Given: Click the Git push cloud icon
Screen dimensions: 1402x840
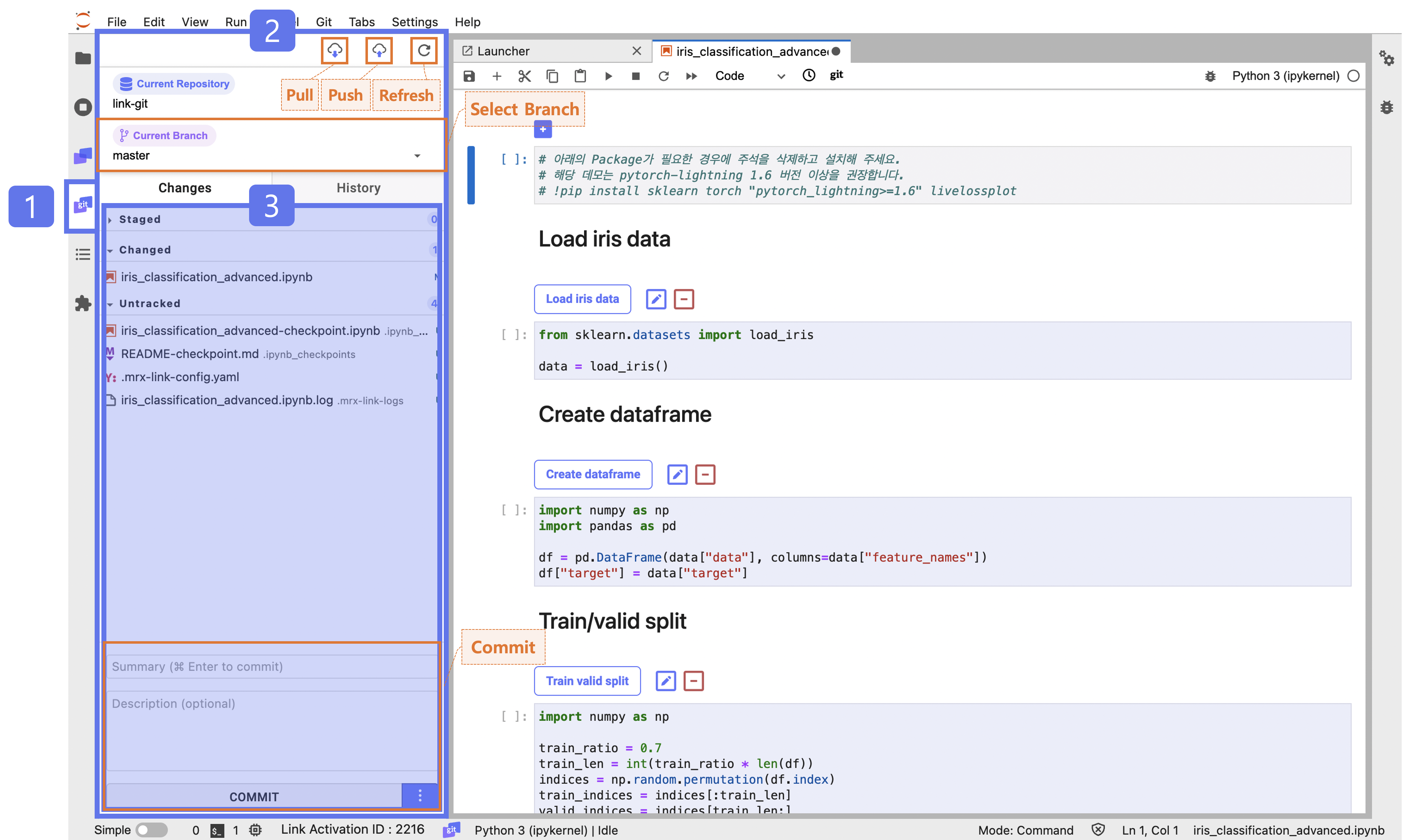Looking at the screenshot, I should [379, 51].
